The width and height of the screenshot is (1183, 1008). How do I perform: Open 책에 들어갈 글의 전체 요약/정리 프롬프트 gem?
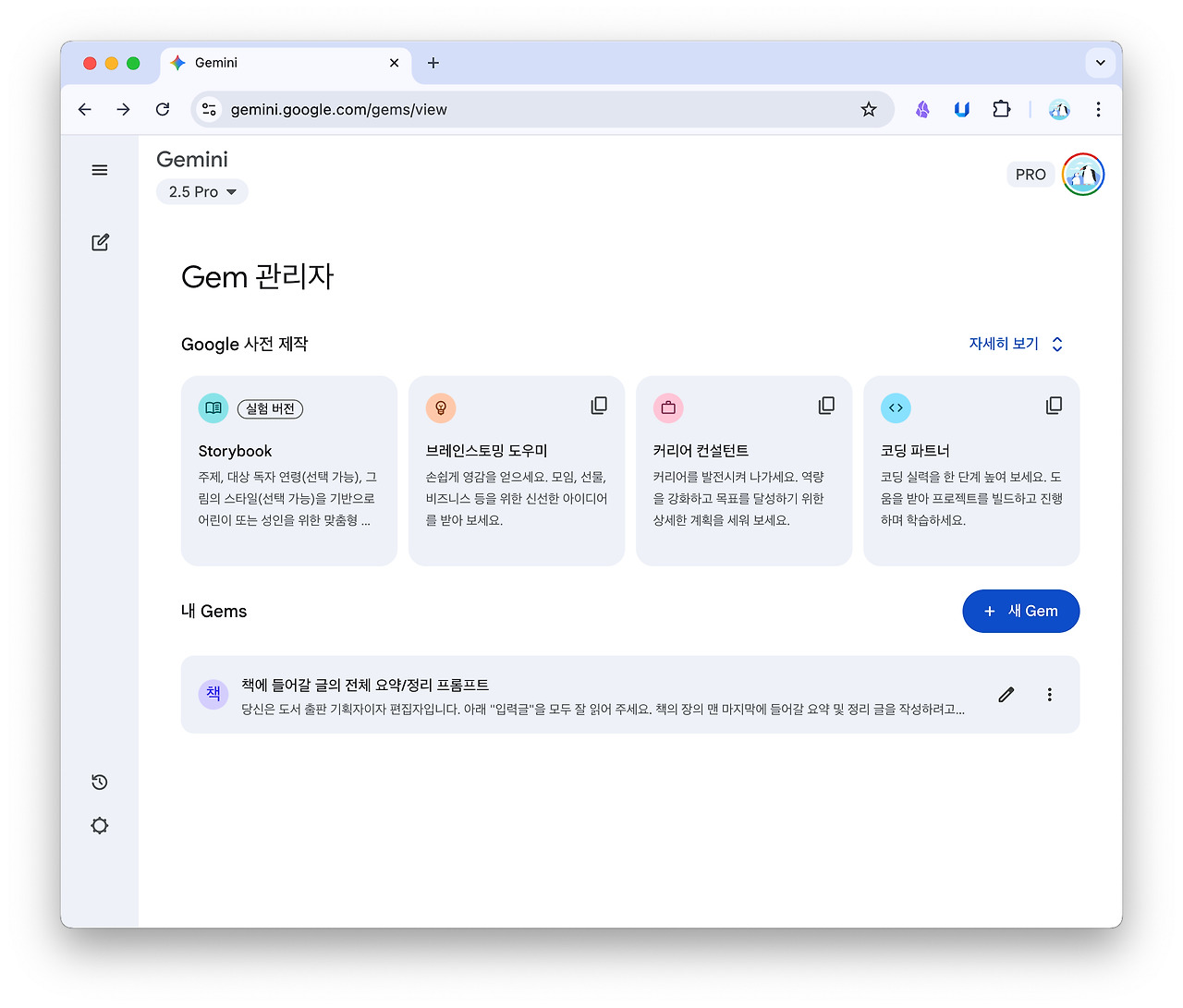630,695
